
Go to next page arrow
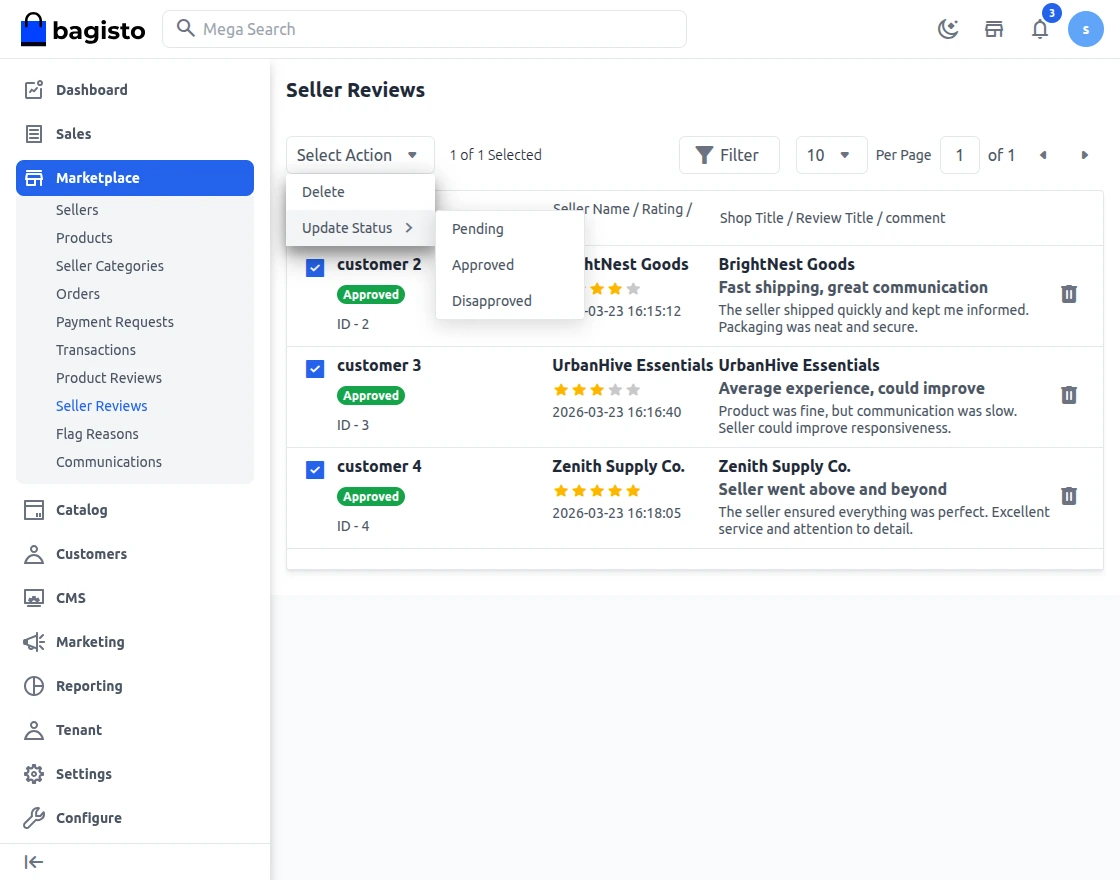coord(1085,155)
